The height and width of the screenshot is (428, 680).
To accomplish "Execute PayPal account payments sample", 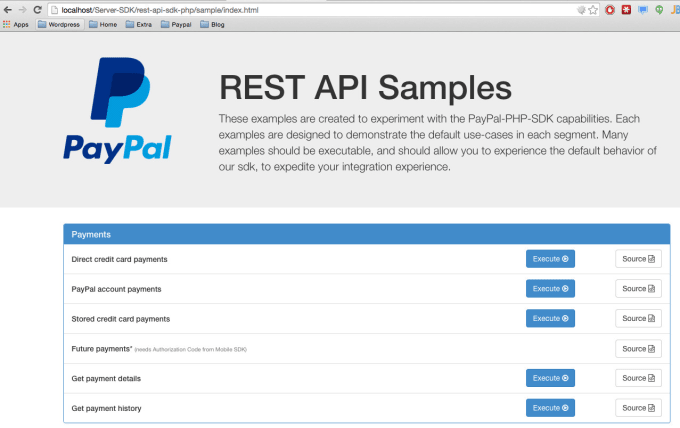I will (x=550, y=289).
